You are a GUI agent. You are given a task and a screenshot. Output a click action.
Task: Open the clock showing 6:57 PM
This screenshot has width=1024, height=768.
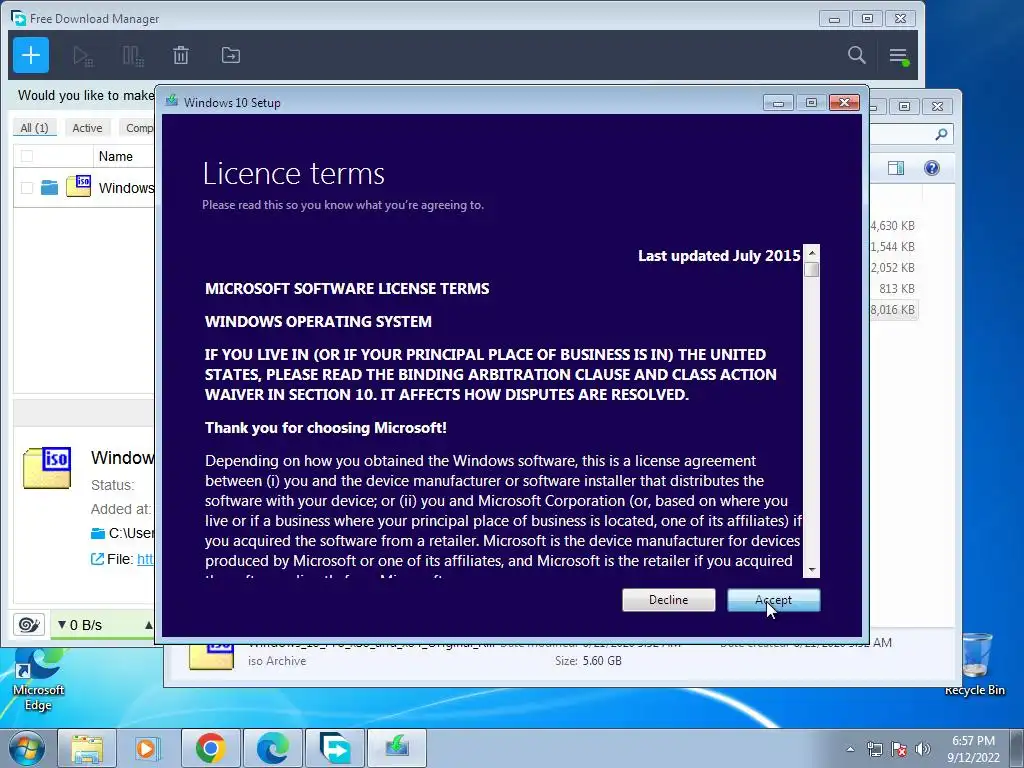(x=973, y=749)
